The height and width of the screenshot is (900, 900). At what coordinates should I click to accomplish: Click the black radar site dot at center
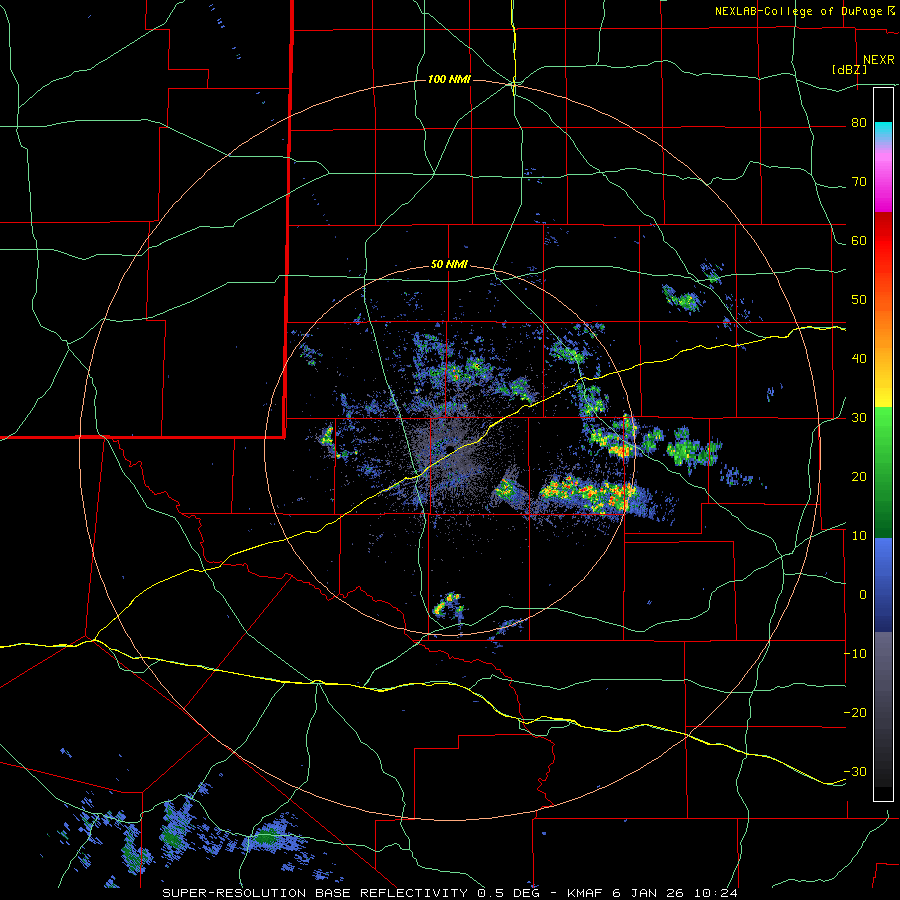451,448
